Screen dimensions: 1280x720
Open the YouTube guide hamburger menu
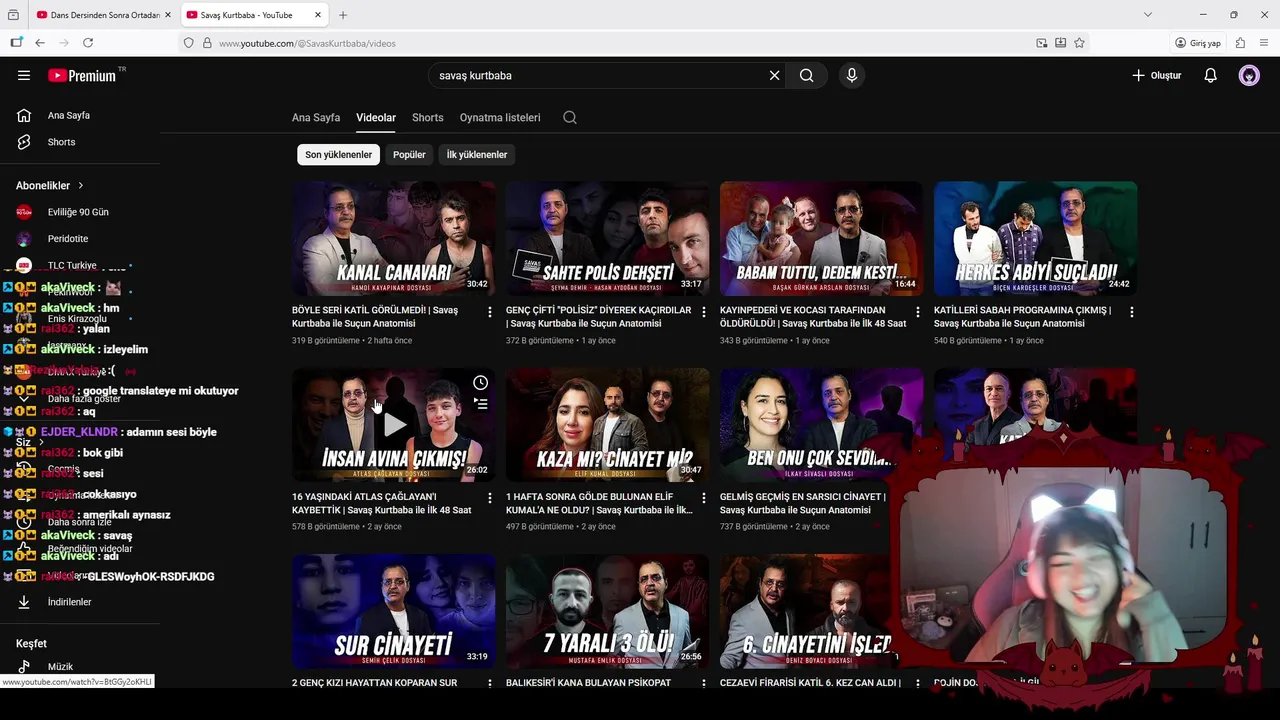pyautogui.click(x=24, y=75)
